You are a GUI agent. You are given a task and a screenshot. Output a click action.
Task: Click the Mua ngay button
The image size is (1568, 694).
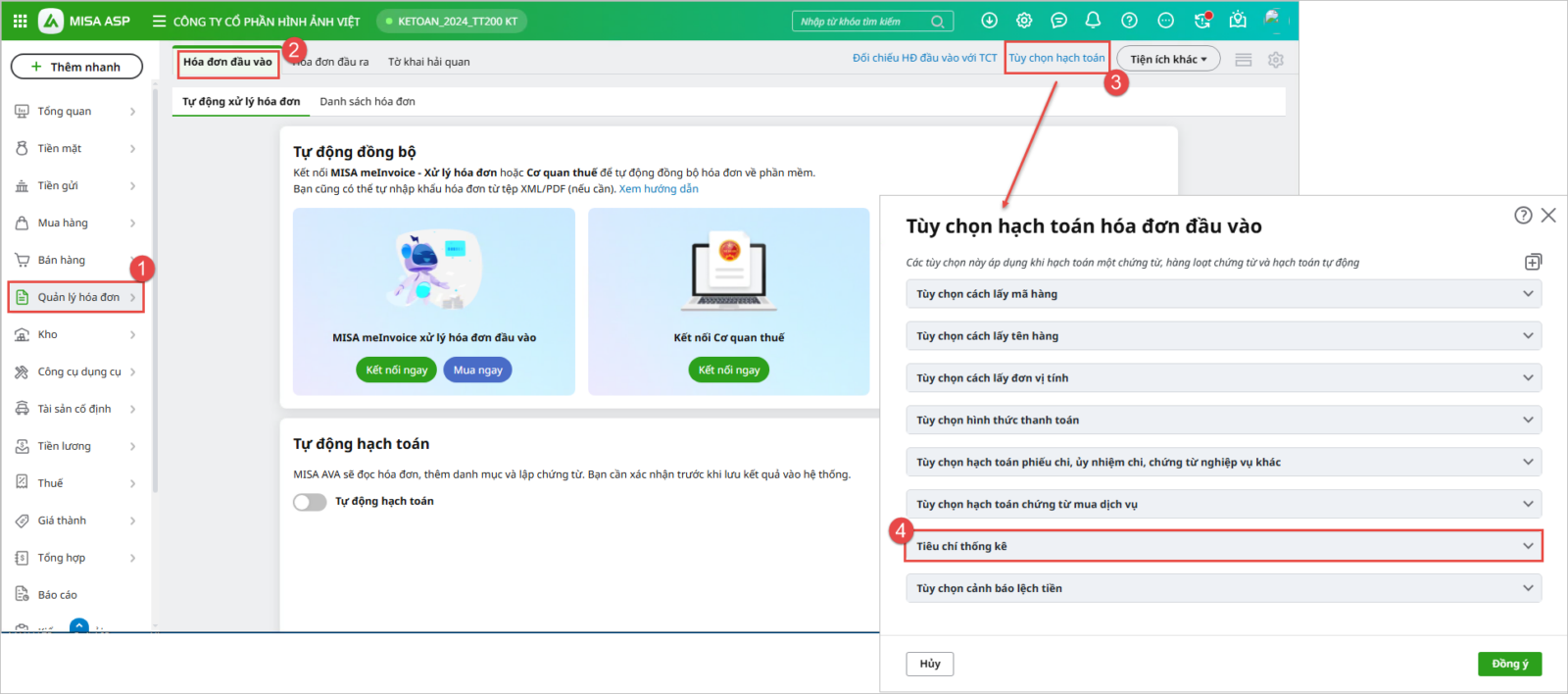(477, 371)
